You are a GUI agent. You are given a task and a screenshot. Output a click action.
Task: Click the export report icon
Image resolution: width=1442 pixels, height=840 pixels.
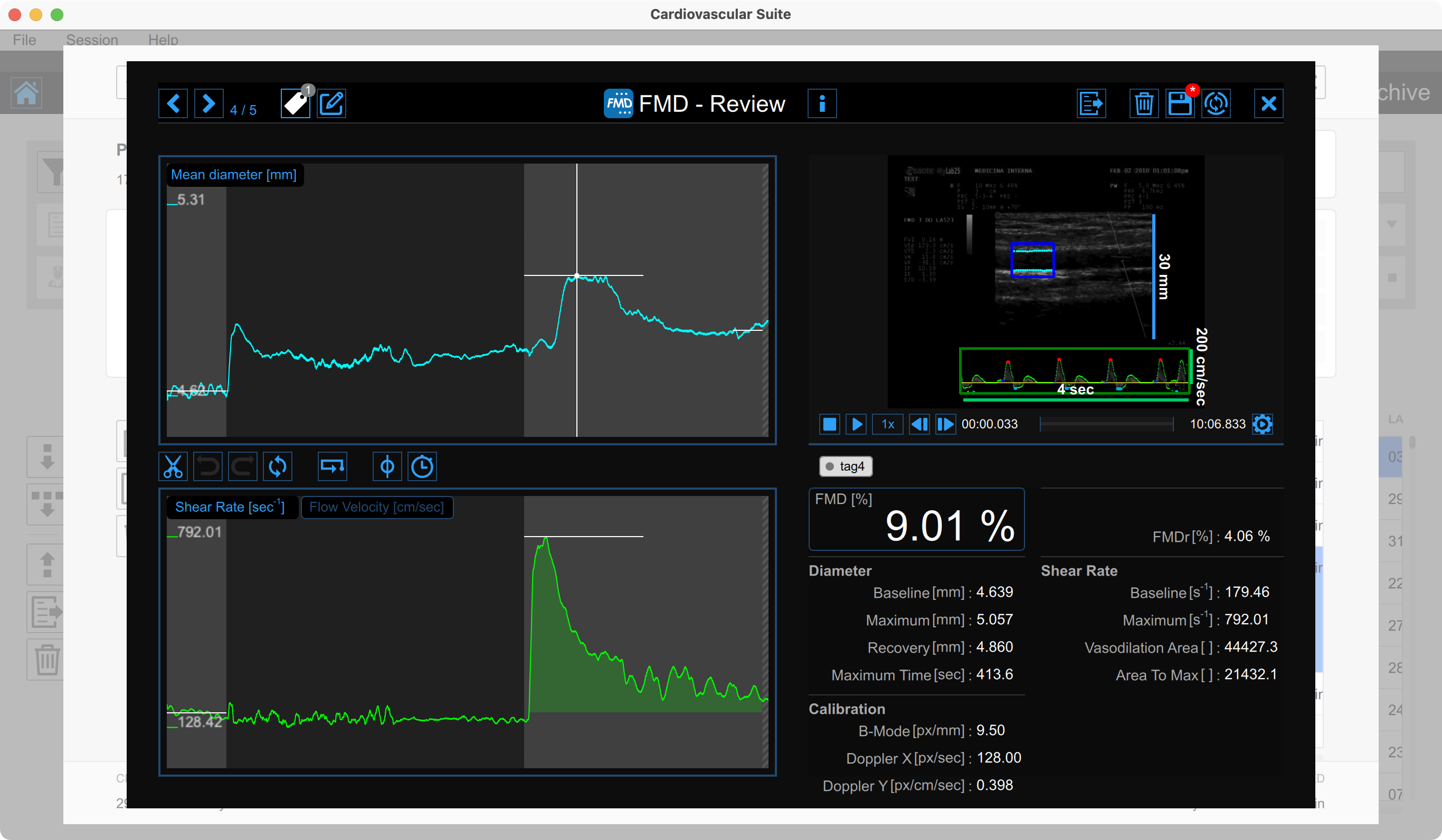[1090, 103]
